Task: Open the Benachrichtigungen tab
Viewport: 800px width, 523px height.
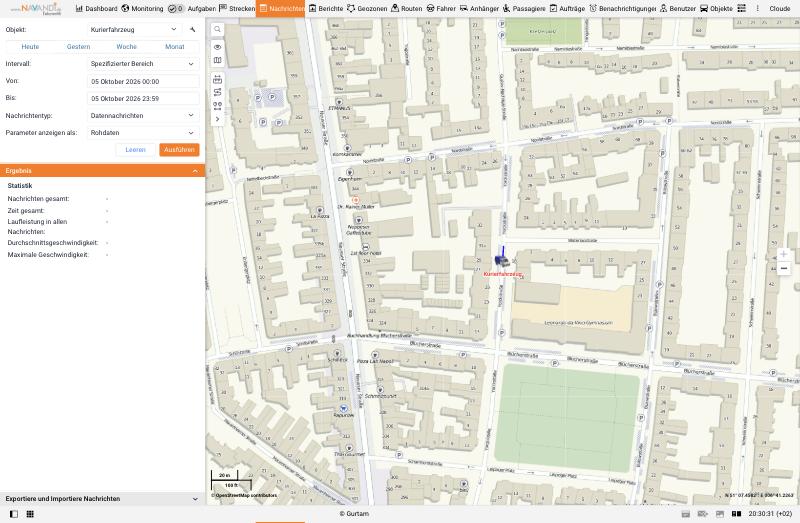Action: pos(622,8)
